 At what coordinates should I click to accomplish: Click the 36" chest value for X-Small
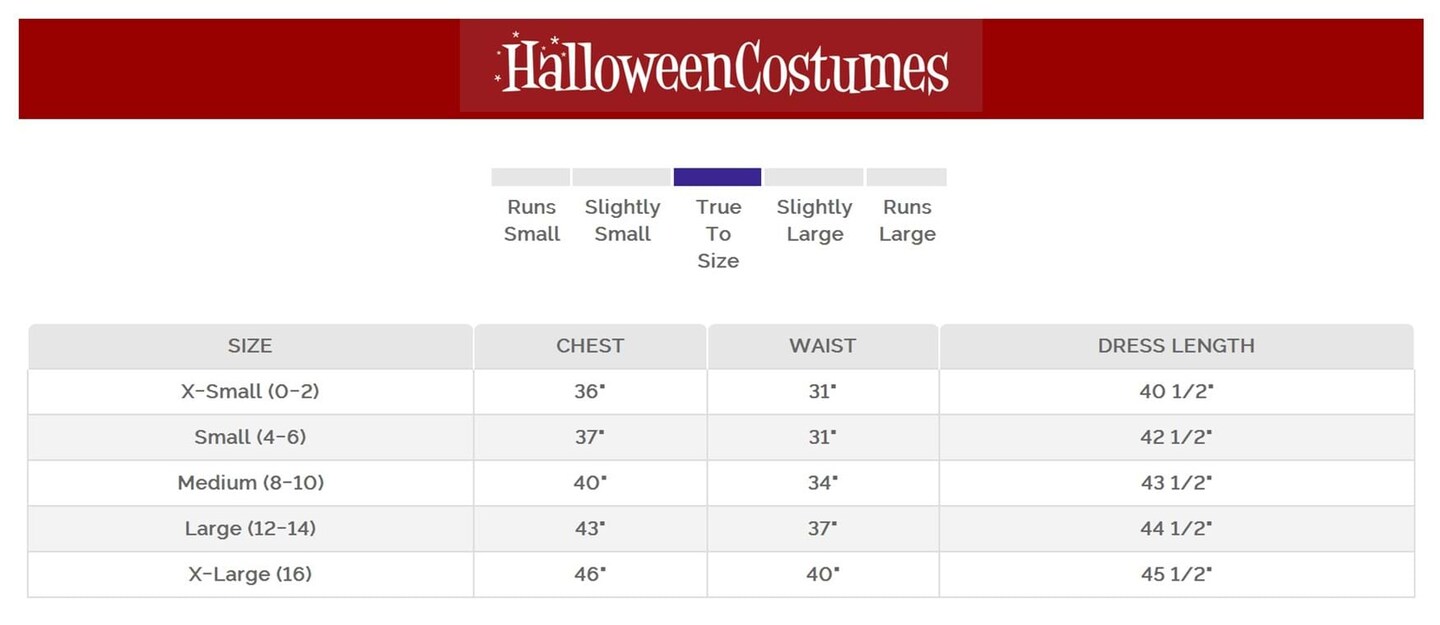click(590, 392)
